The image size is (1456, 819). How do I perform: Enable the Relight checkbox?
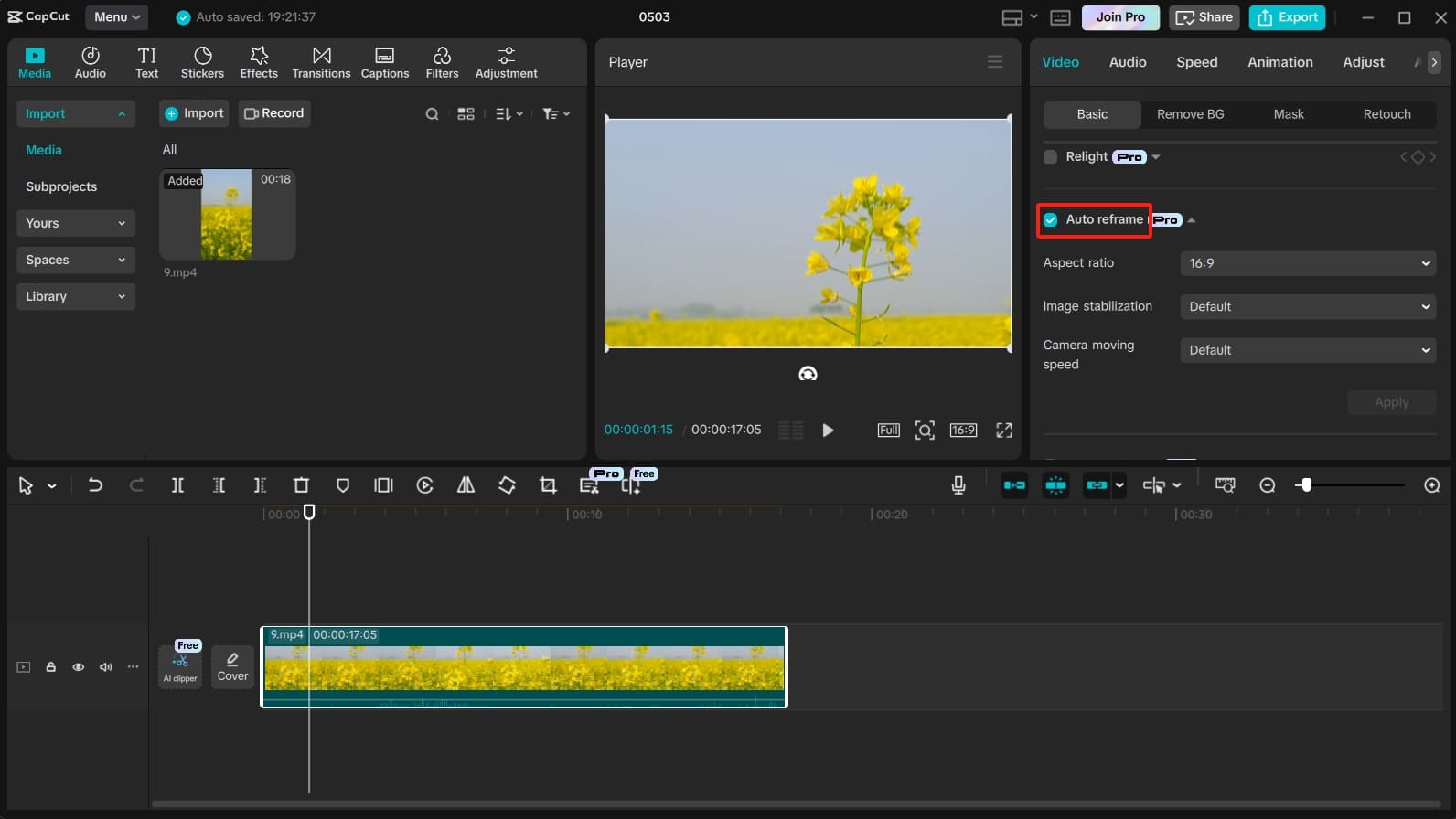click(1050, 157)
